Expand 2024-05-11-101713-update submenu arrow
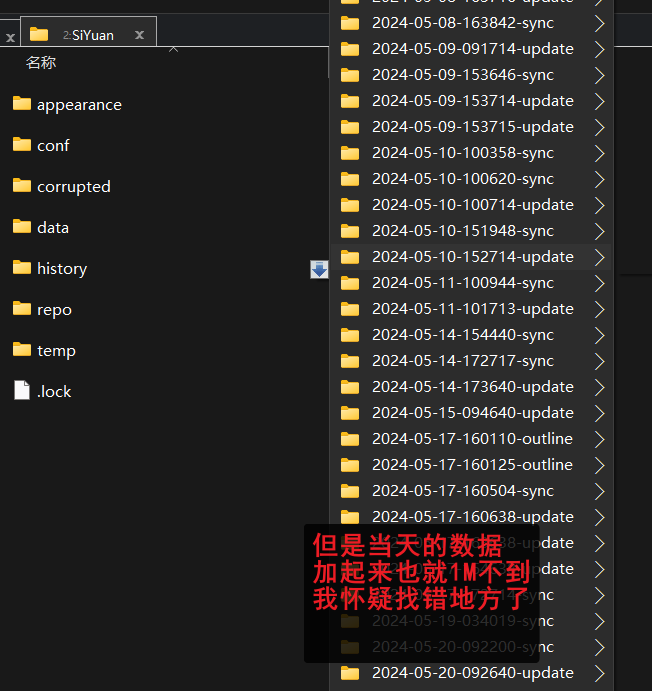Image resolution: width=652 pixels, height=691 pixels. 599,309
